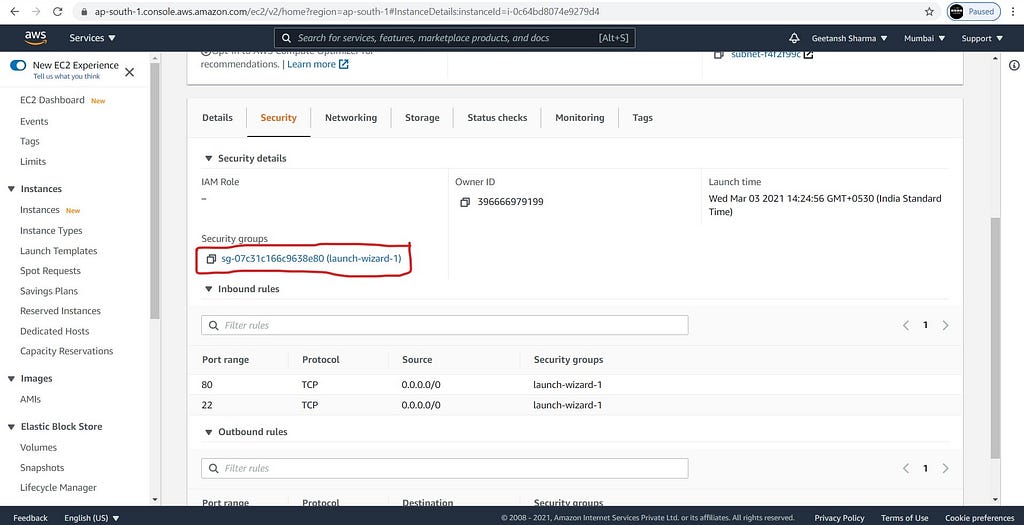
Task: Open Lifecycle Manager in the sidebar
Action: 58,487
